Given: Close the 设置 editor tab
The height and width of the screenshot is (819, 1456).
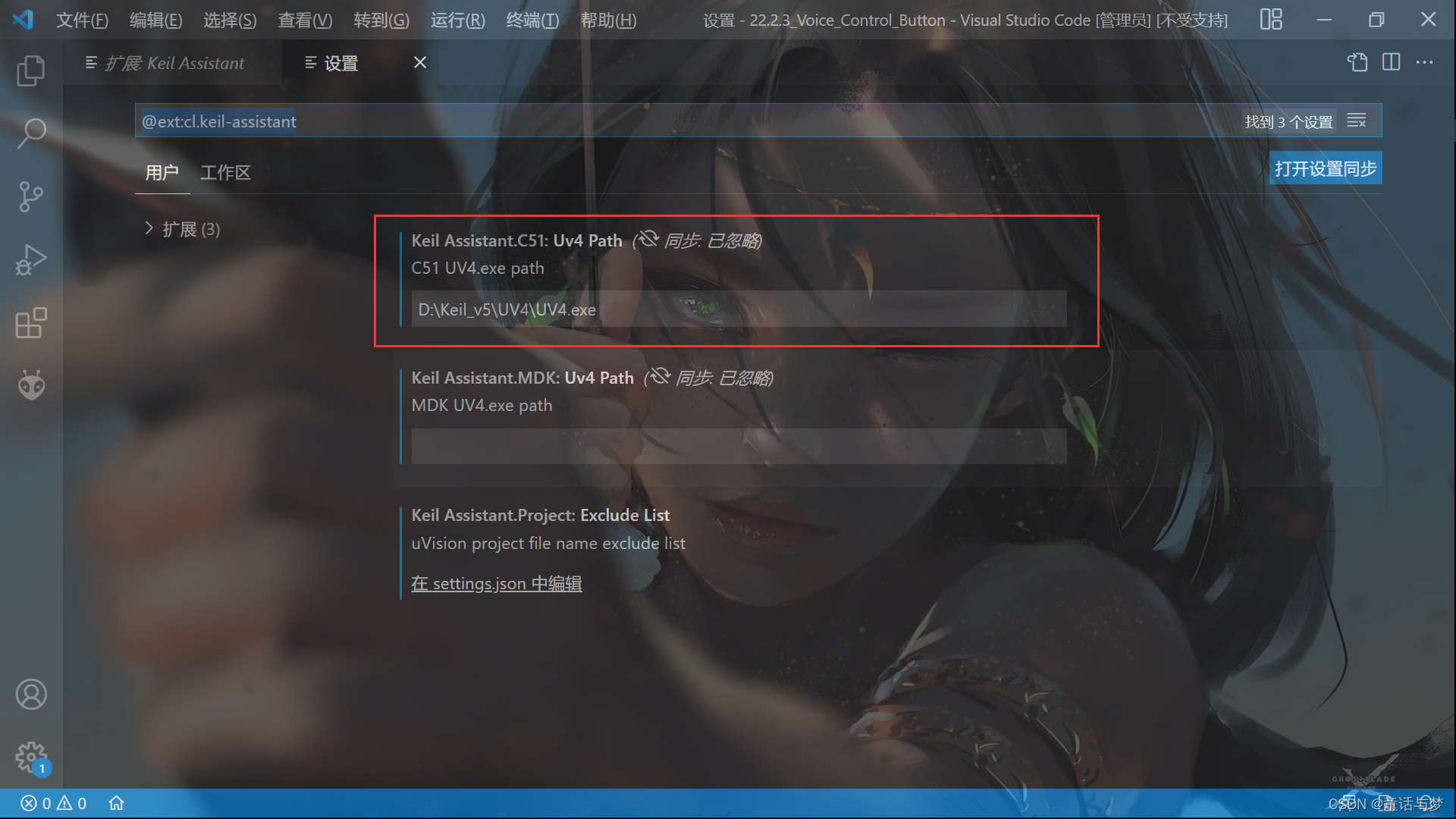Looking at the screenshot, I should [420, 62].
